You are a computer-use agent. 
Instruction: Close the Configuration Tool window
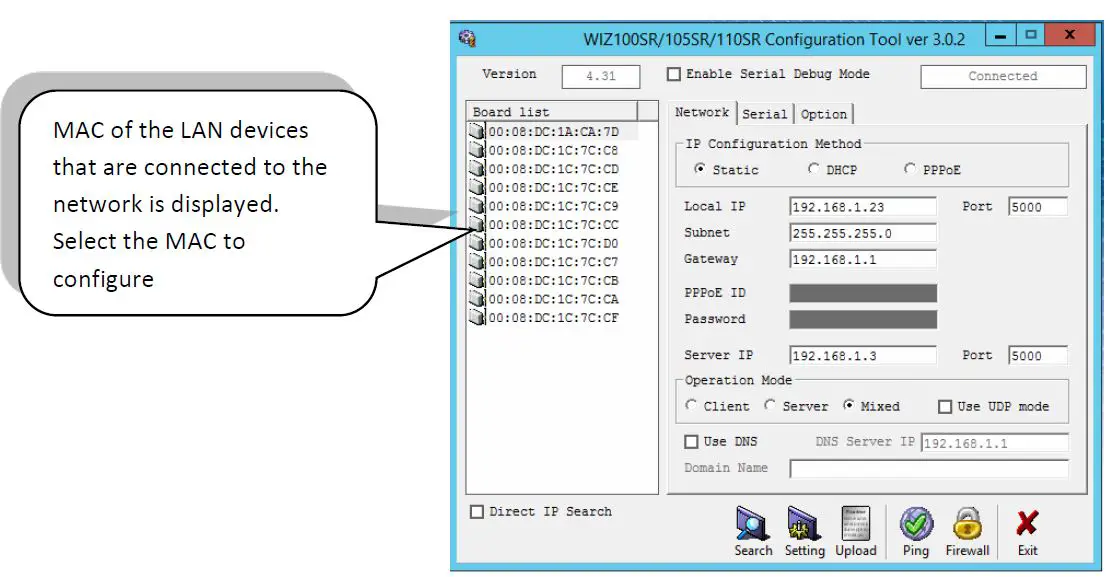click(1069, 36)
